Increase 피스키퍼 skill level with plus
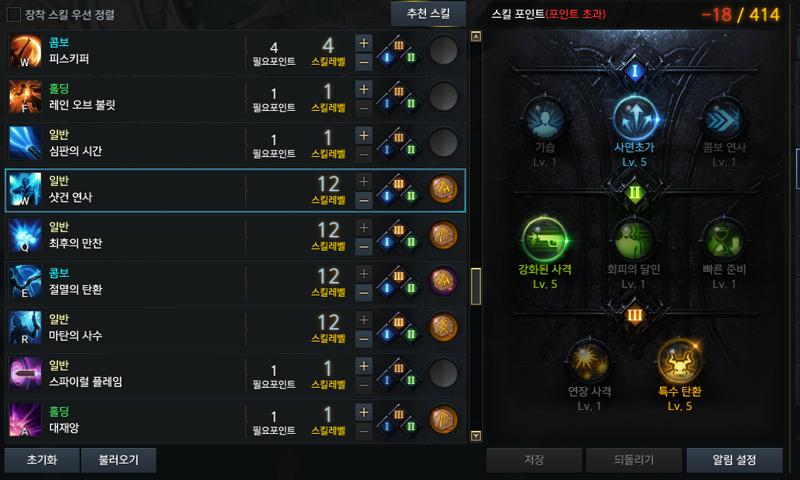 click(x=363, y=43)
